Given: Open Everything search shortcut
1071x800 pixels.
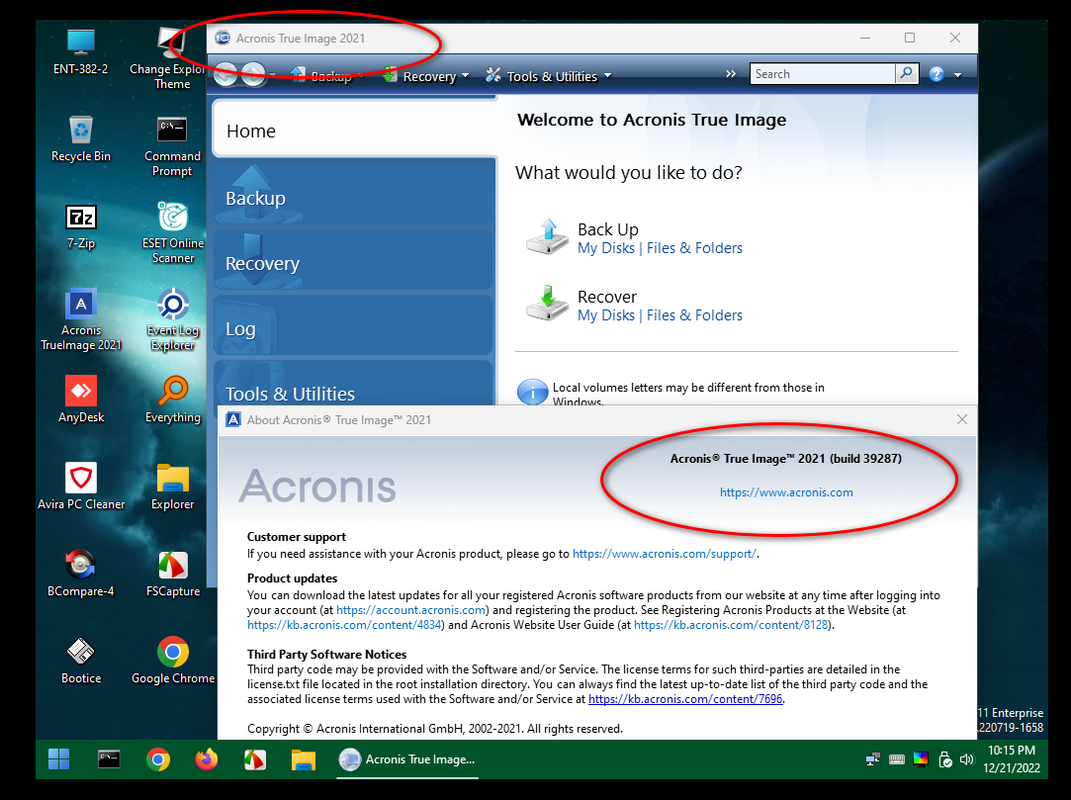Looking at the screenshot, I should click(173, 400).
